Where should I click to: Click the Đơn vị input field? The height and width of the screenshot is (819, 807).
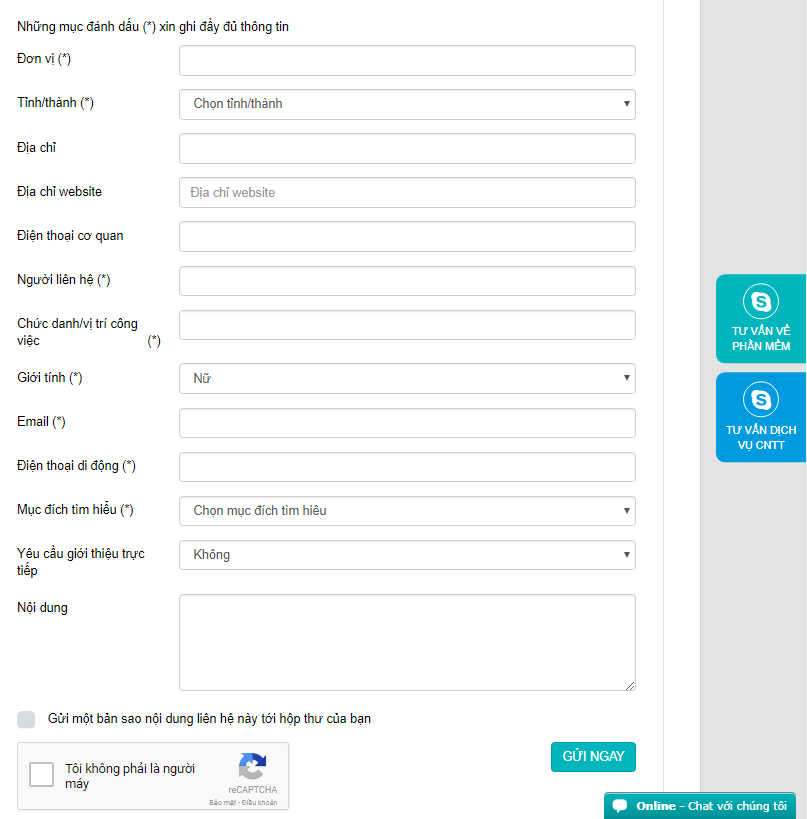coord(406,60)
